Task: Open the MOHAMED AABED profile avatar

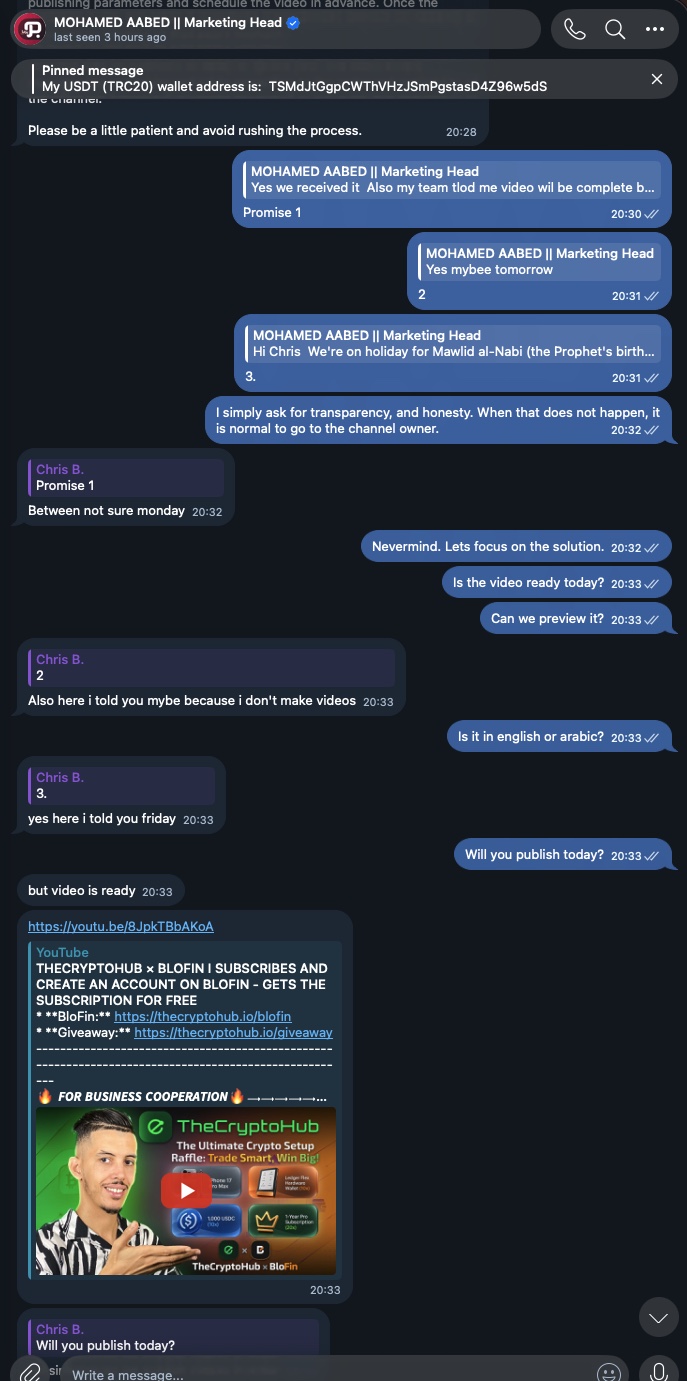Action: [x=32, y=29]
